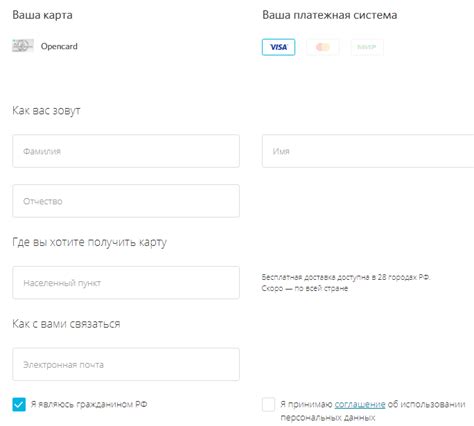Check the personal data agreement checkbox
474x426 pixels.
268,404
